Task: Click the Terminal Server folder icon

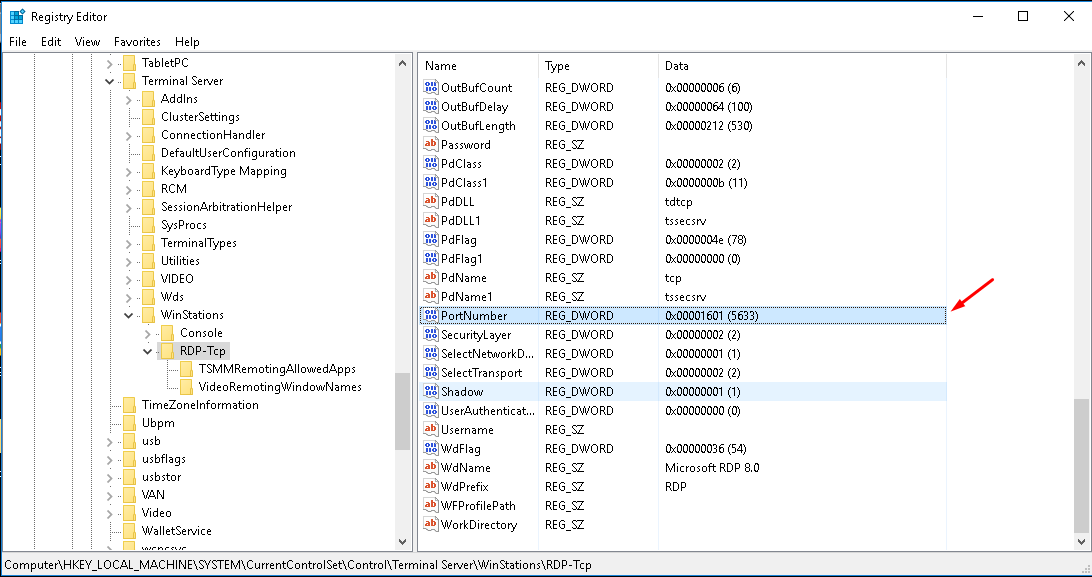Action: pyautogui.click(x=130, y=81)
